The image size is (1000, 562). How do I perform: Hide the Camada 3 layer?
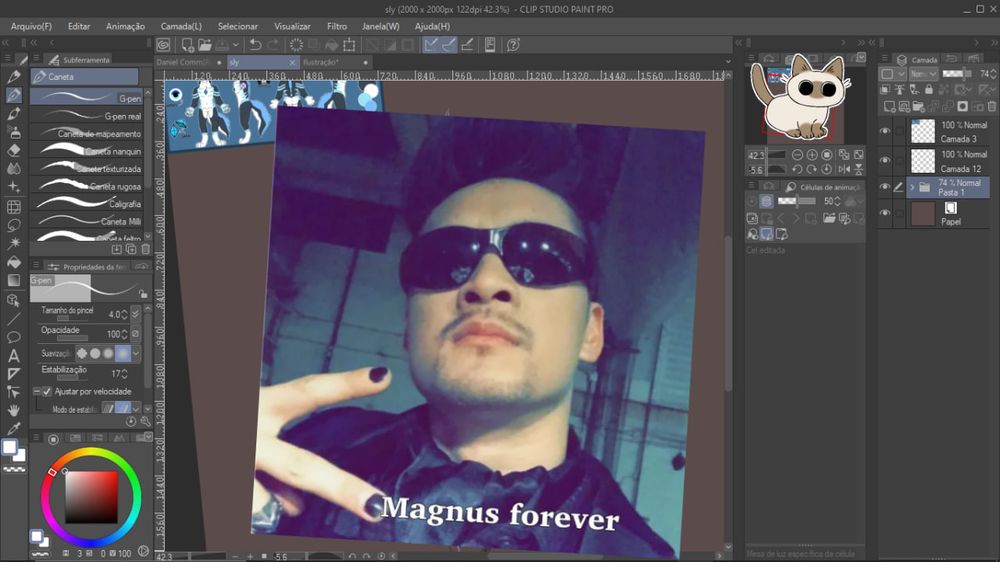(885, 132)
